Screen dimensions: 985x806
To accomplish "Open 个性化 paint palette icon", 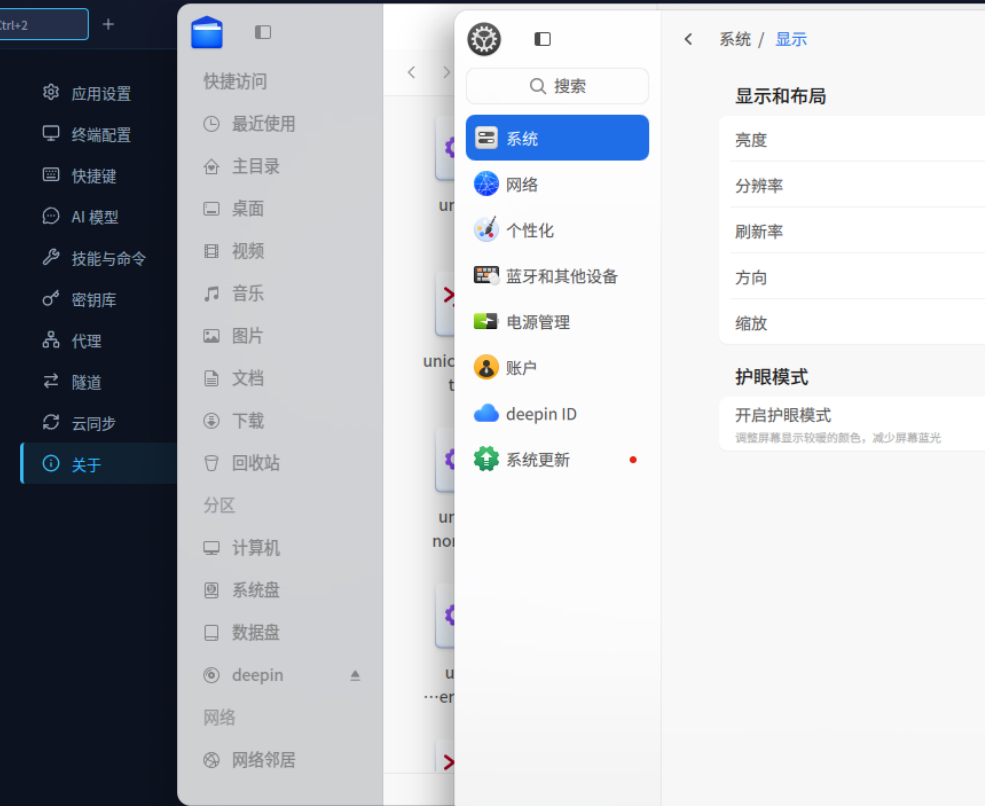I will coord(486,229).
